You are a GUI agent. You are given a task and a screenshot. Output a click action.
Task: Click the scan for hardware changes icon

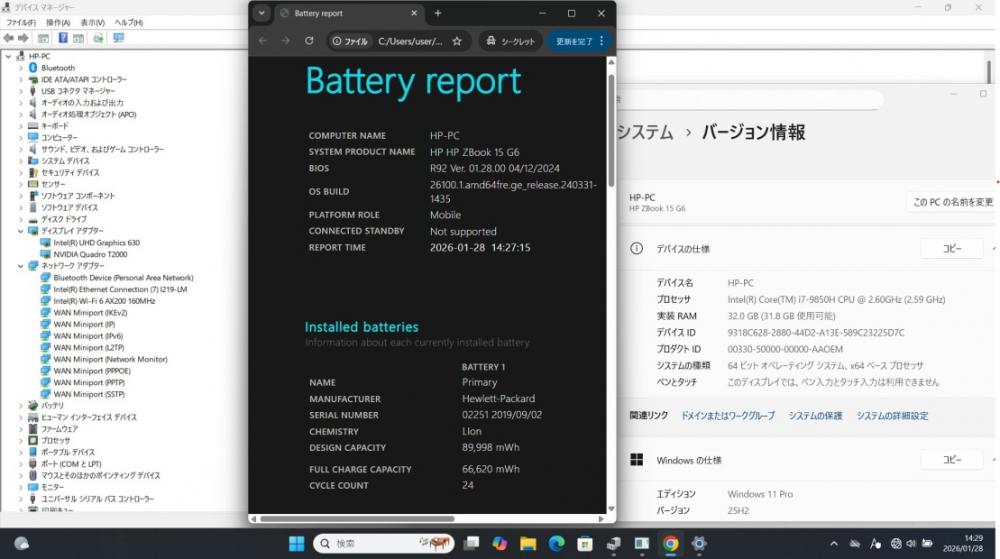[x=118, y=38]
